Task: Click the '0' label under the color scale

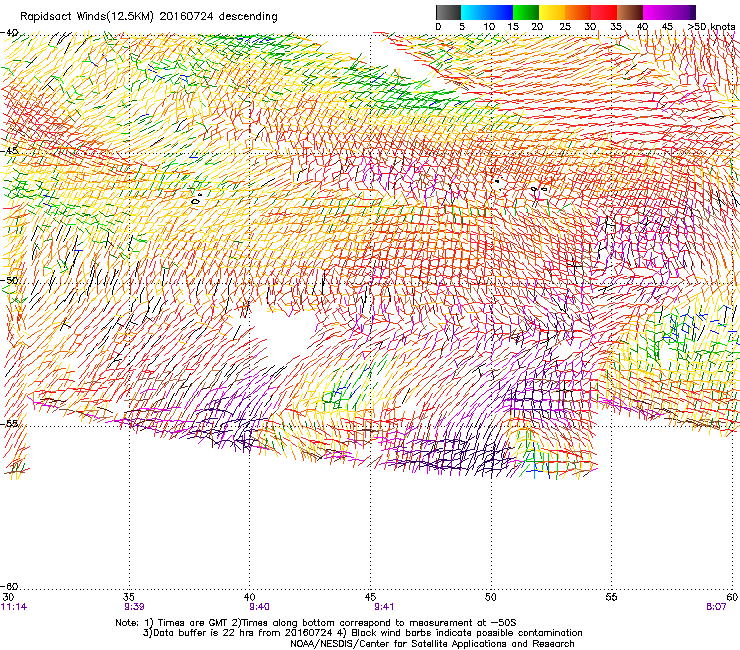Action: pos(438,27)
